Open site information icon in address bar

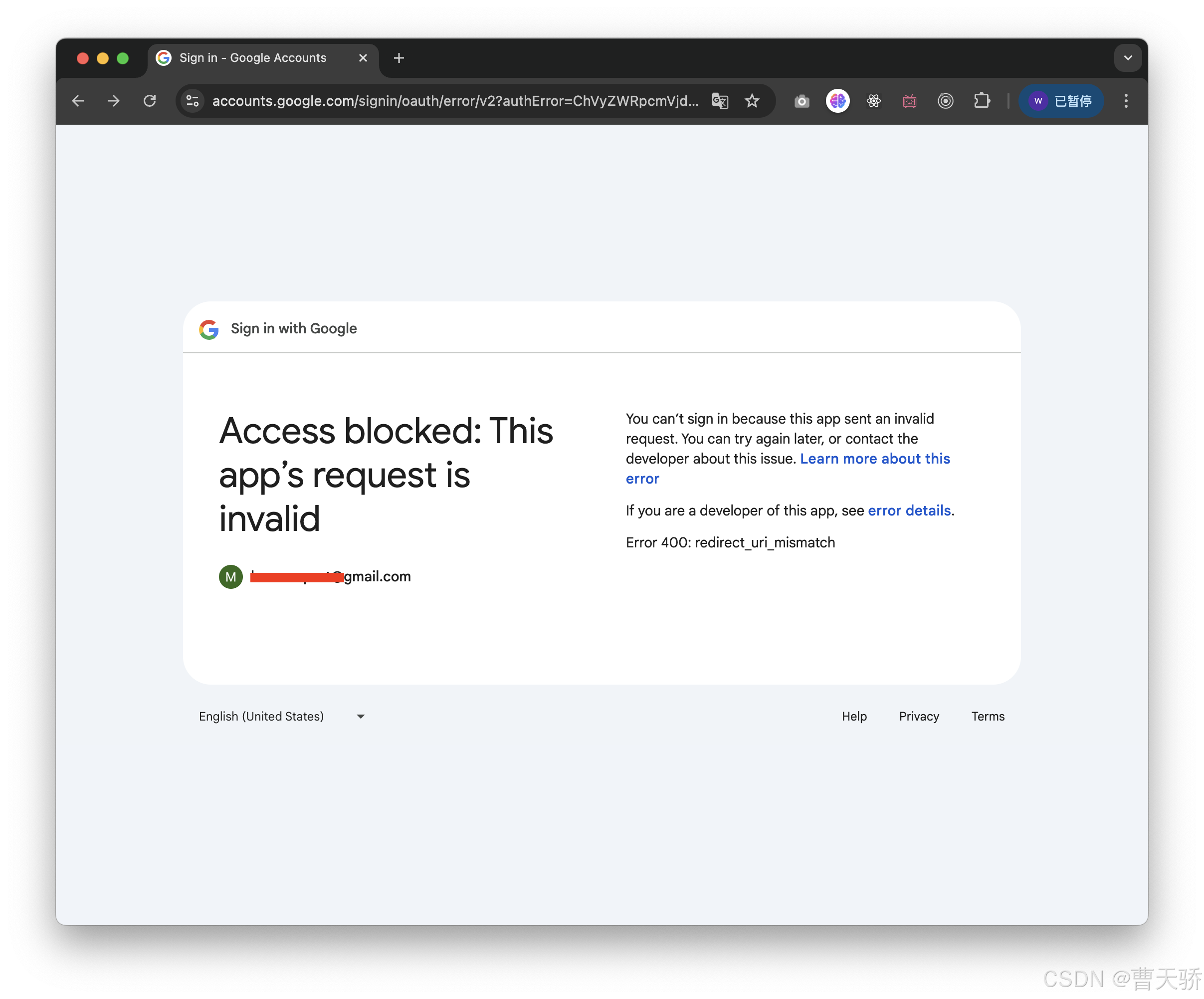point(193,101)
